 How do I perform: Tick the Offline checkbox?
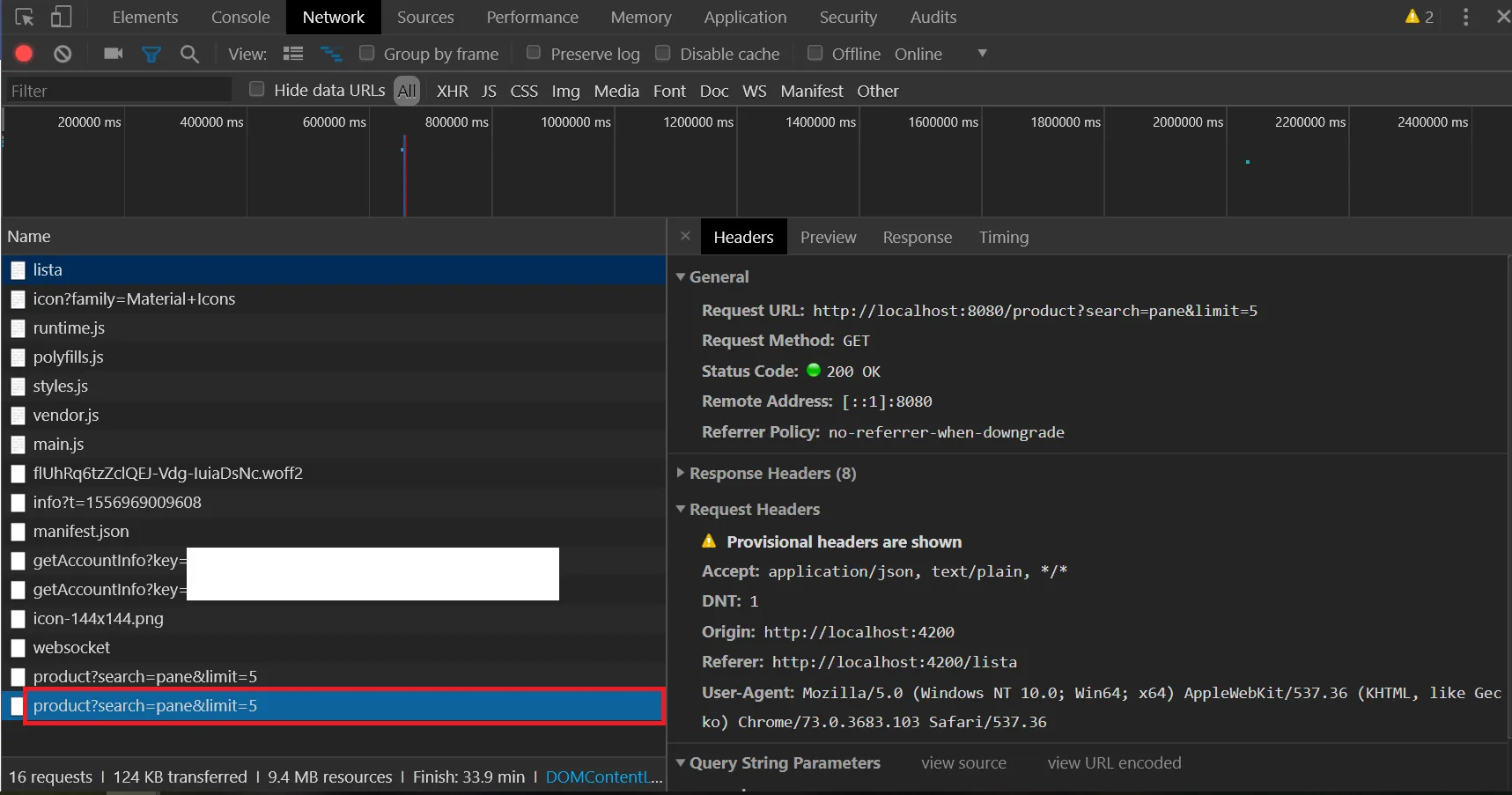[815, 53]
